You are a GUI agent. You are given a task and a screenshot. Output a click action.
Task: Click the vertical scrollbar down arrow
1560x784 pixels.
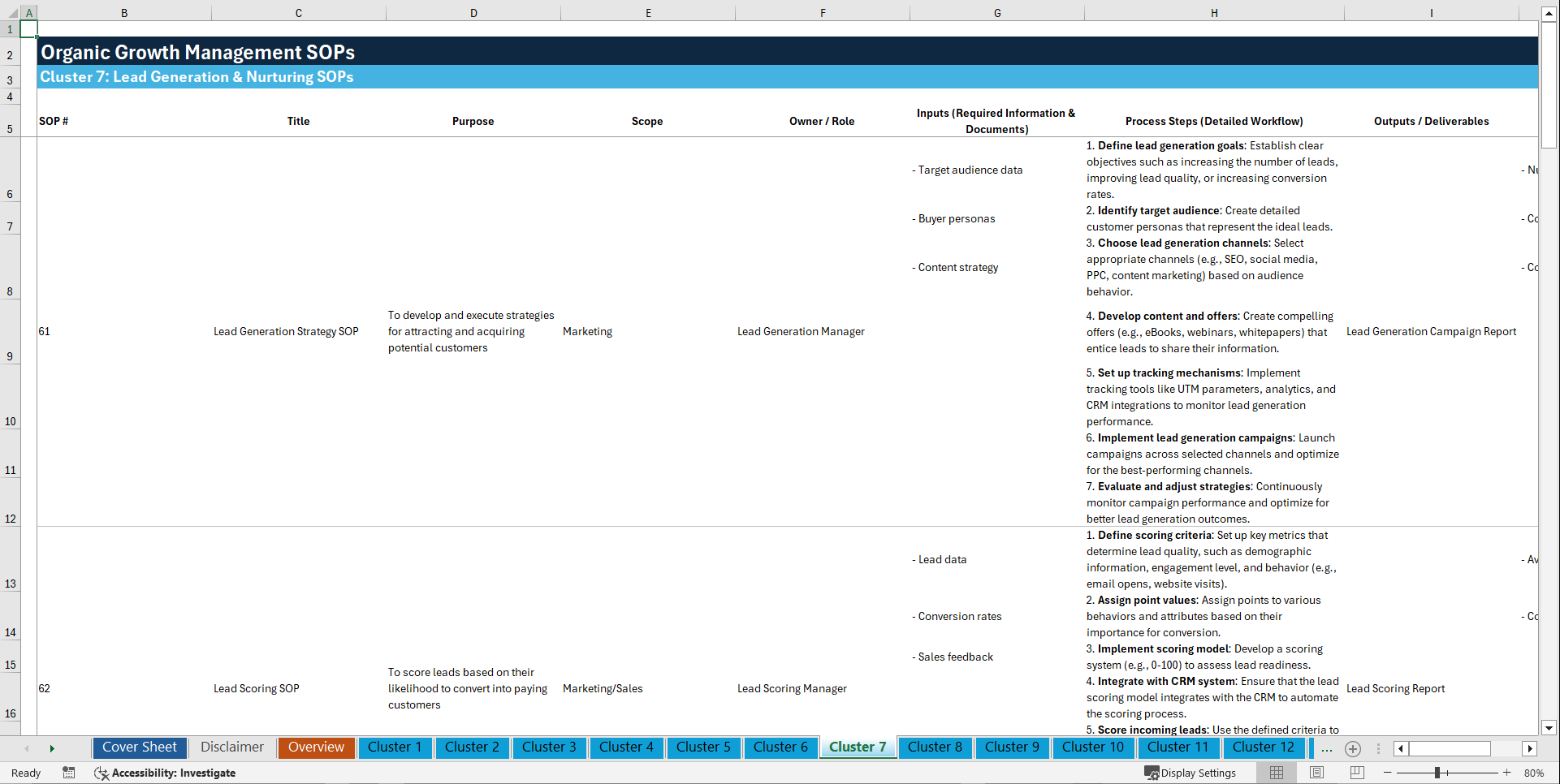point(1549,728)
